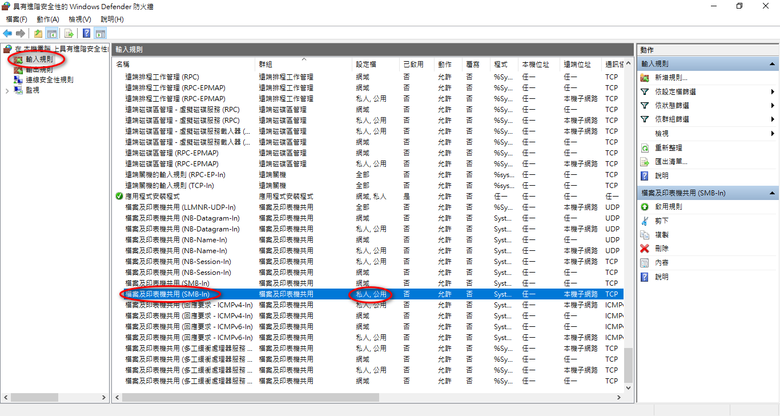Click the funnel icon for 依狀態篩選
Viewport: 780px width, 416px height.
[x=645, y=105]
